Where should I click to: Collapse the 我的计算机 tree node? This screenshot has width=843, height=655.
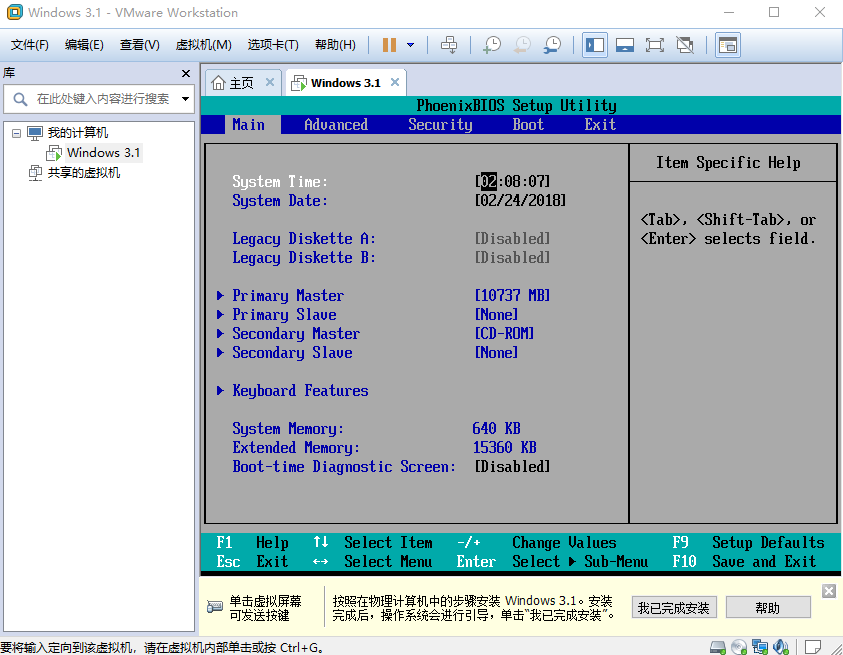click(17, 133)
